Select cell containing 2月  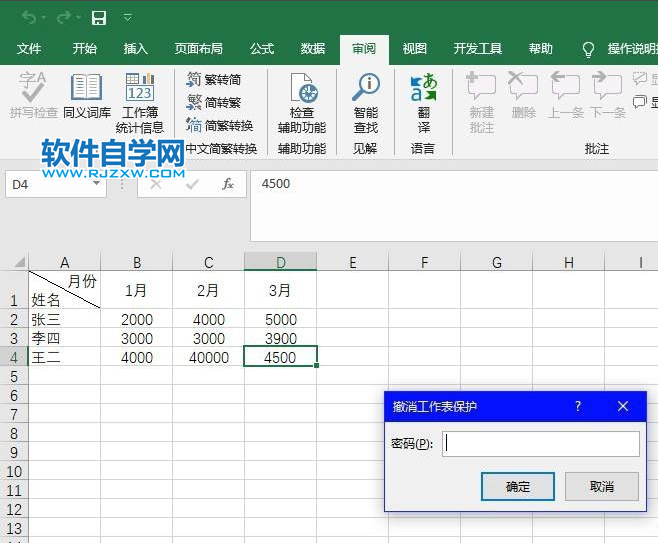[x=209, y=290]
